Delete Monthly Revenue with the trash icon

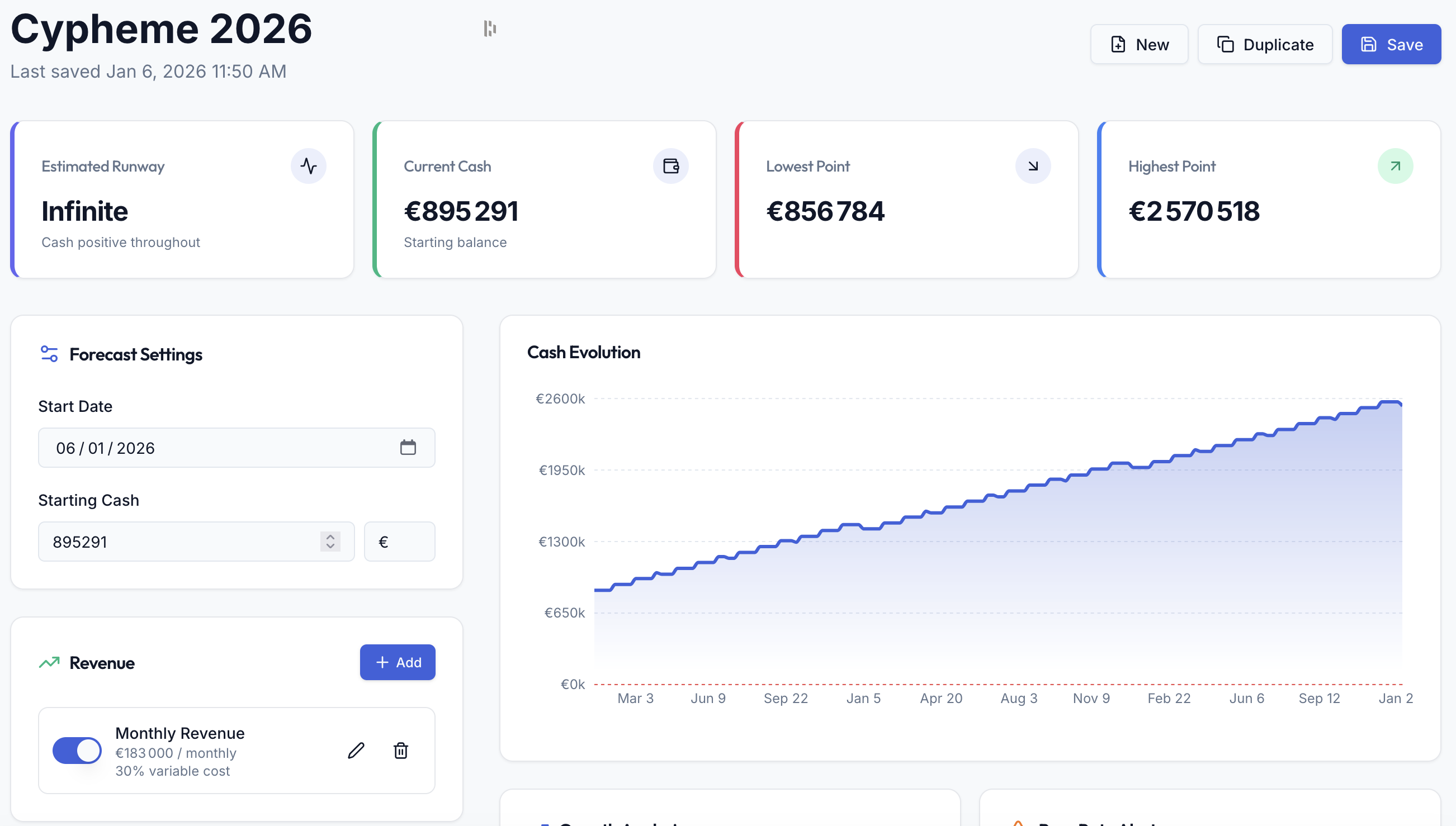click(x=401, y=751)
